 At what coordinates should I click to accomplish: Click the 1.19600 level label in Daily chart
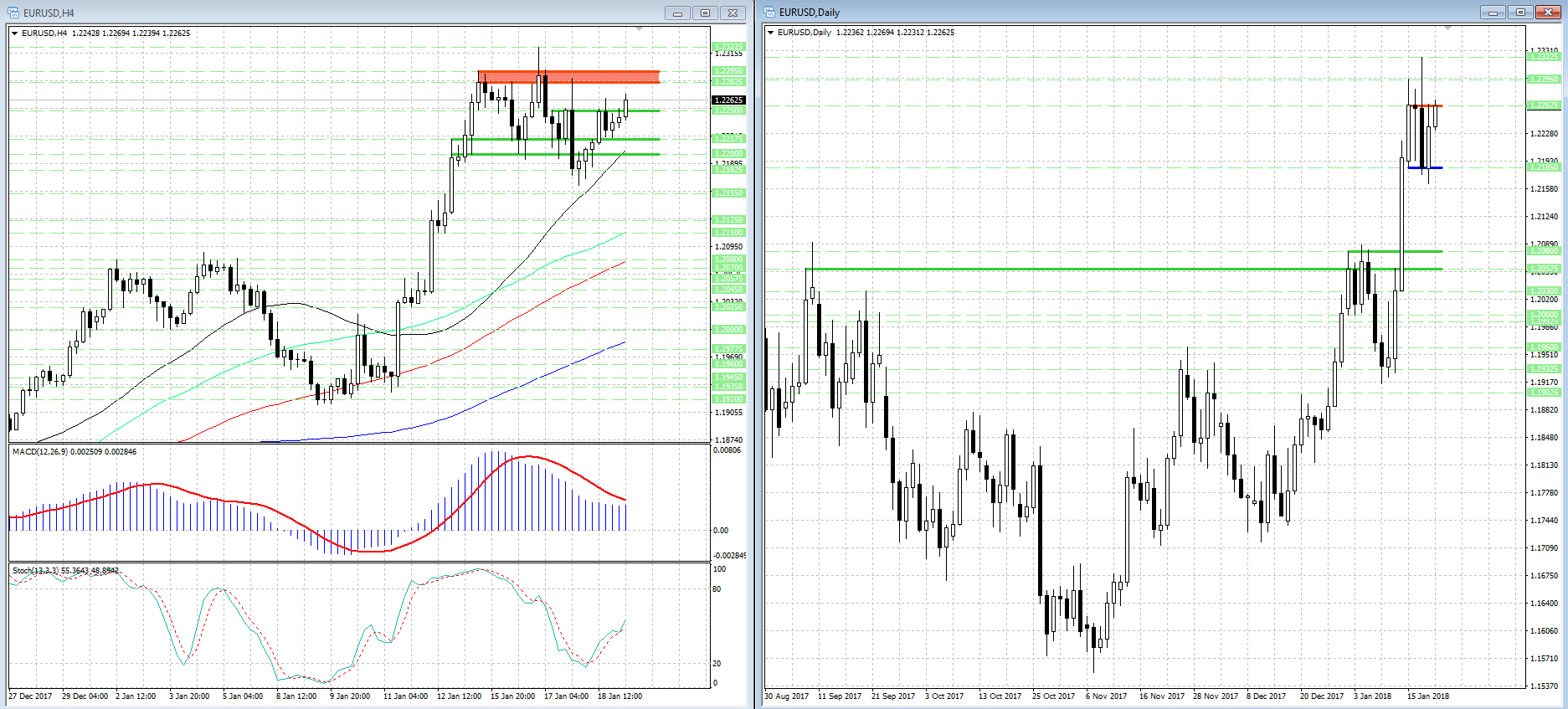[x=1544, y=347]
